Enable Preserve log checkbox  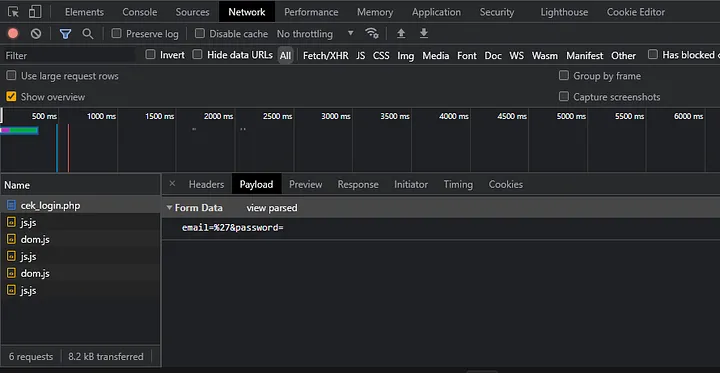tap(117, 33)
